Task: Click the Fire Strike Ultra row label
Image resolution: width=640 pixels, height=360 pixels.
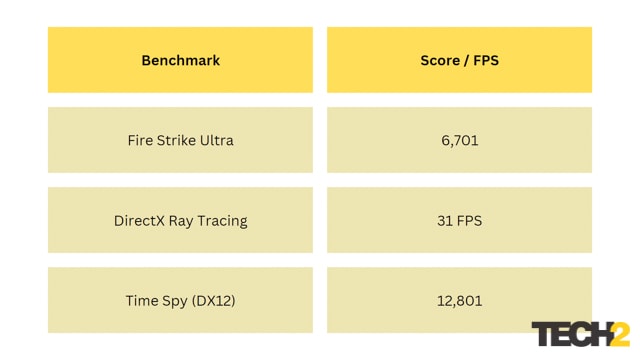Action: tap(180, 140)
